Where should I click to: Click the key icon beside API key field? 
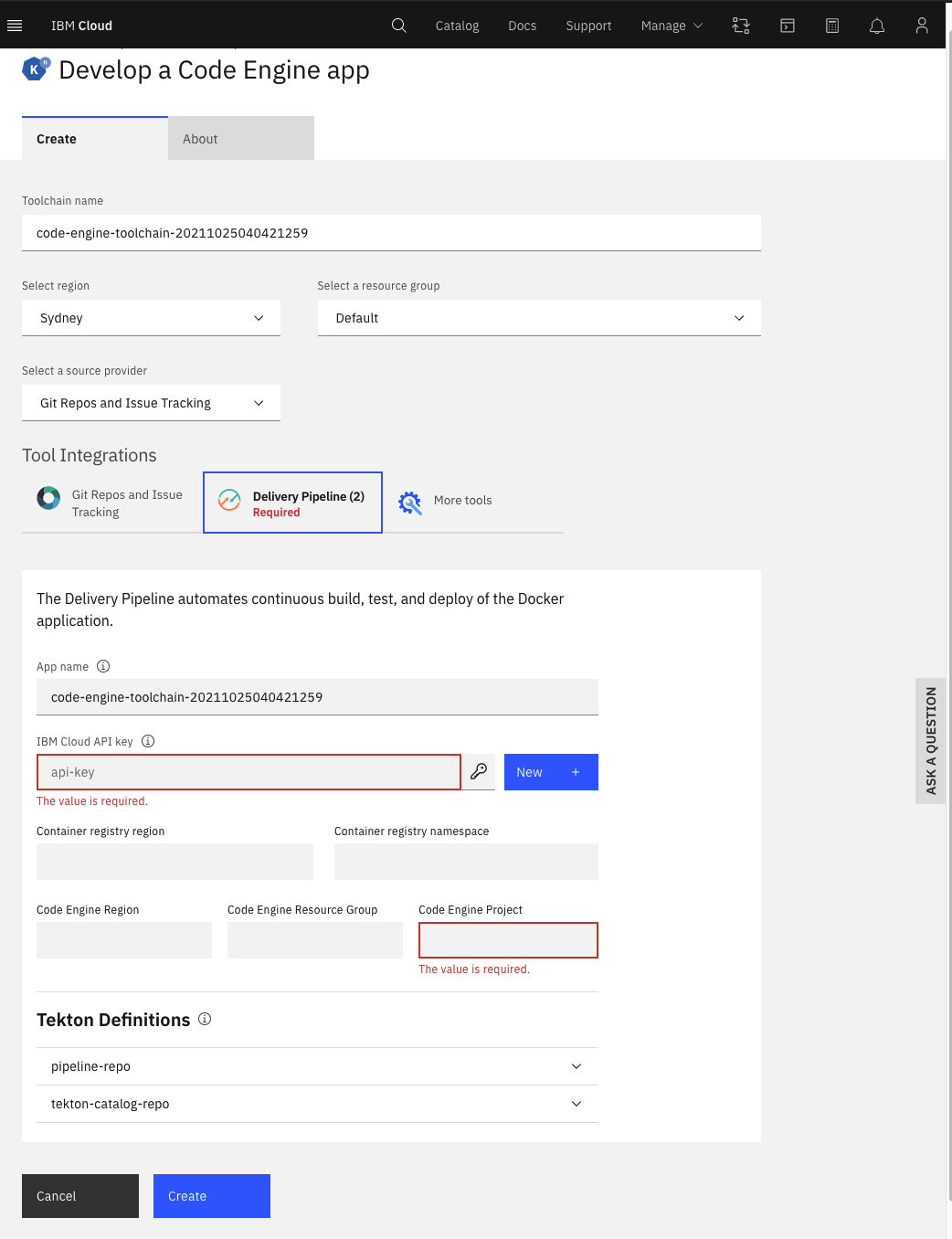pos(479,772)
